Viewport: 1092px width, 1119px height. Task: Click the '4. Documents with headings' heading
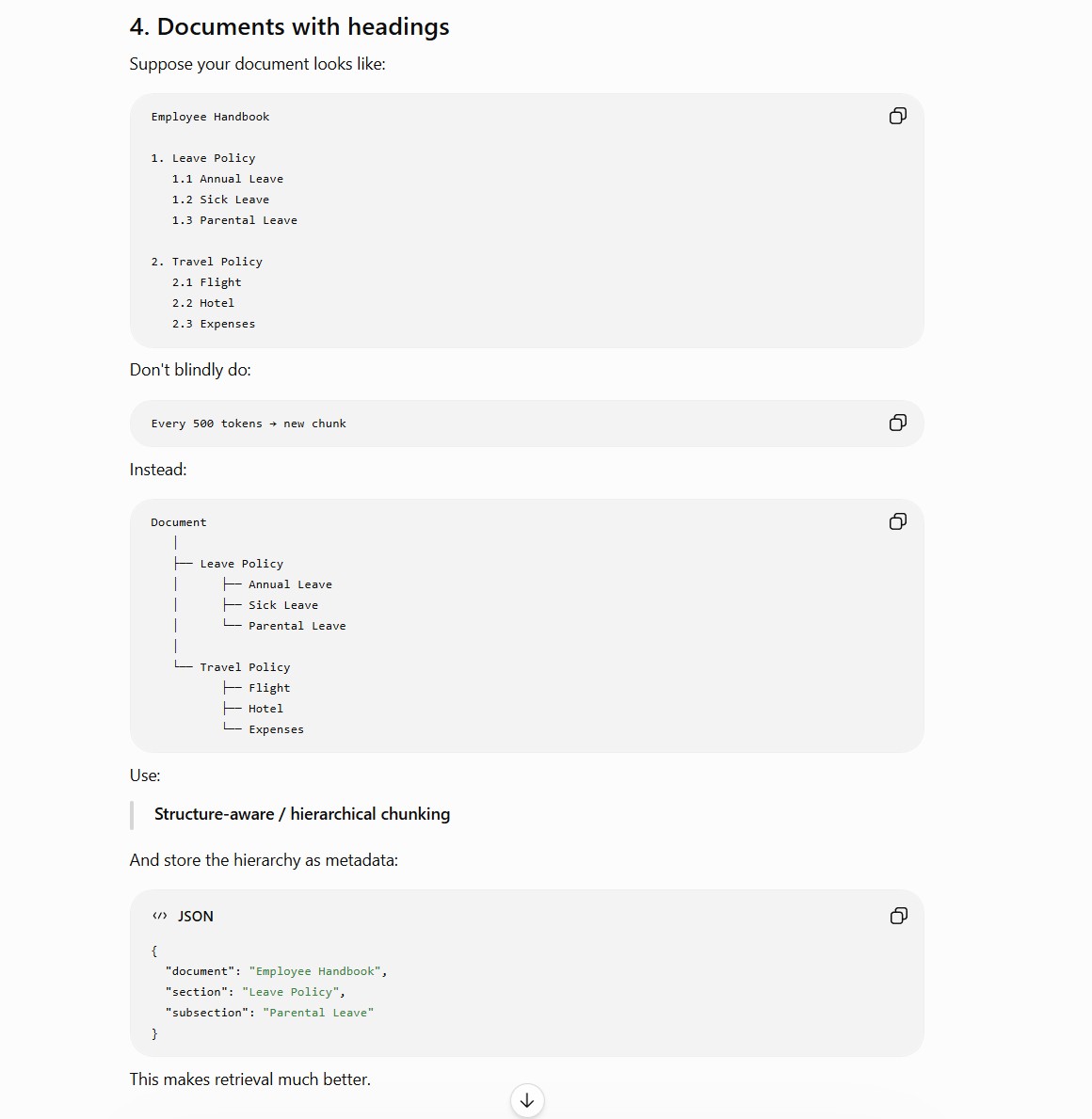tap(289, 26)
